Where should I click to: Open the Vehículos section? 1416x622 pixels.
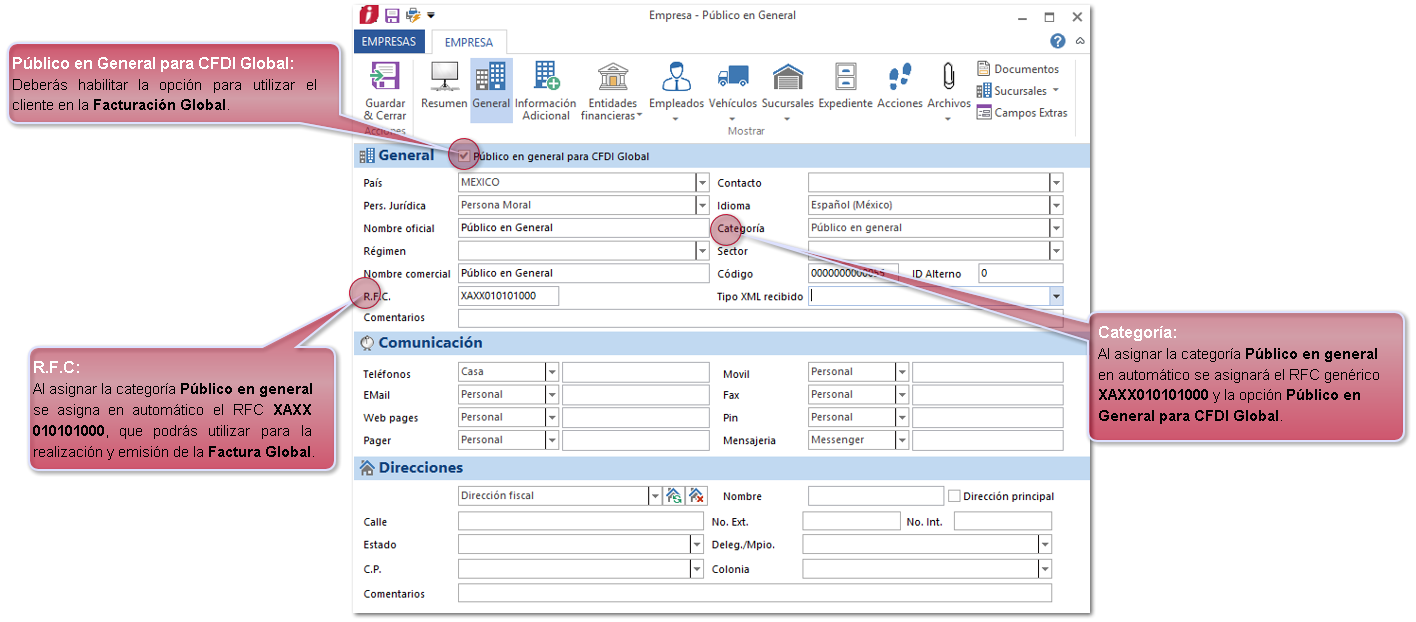coord(733,77)
